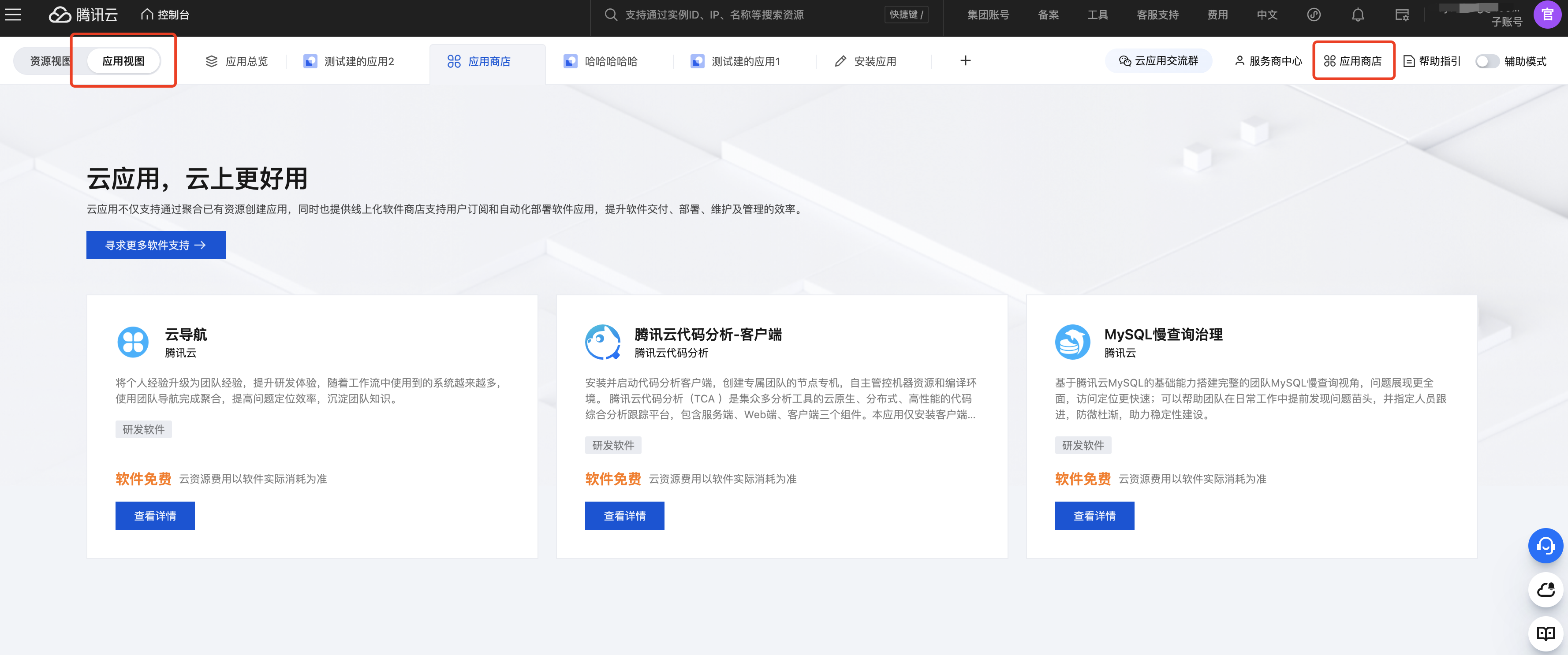Click the 云应用交流群 chat bubbles icon

click(x=1125, y=61)
